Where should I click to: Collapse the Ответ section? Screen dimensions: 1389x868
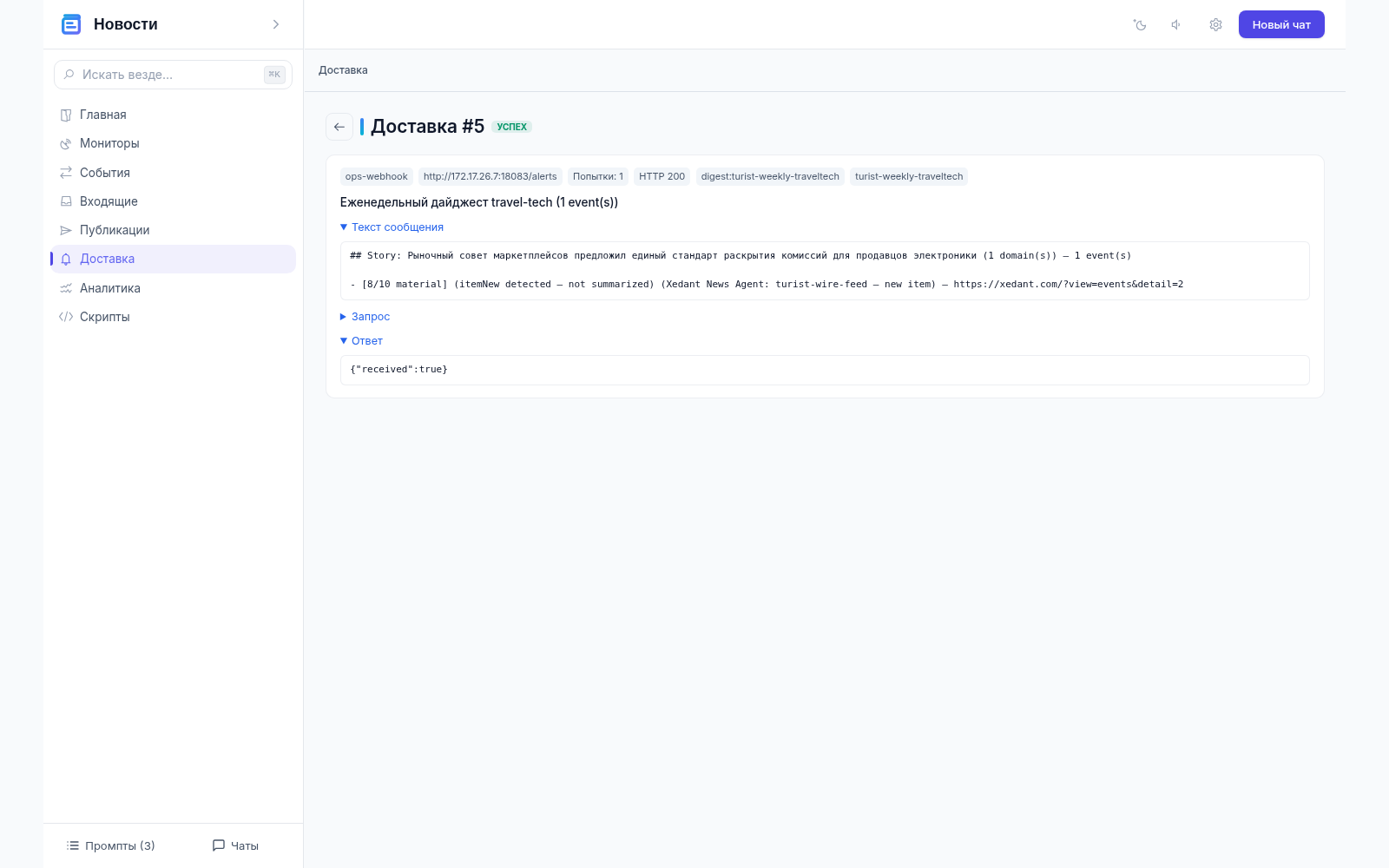(361, 341)
